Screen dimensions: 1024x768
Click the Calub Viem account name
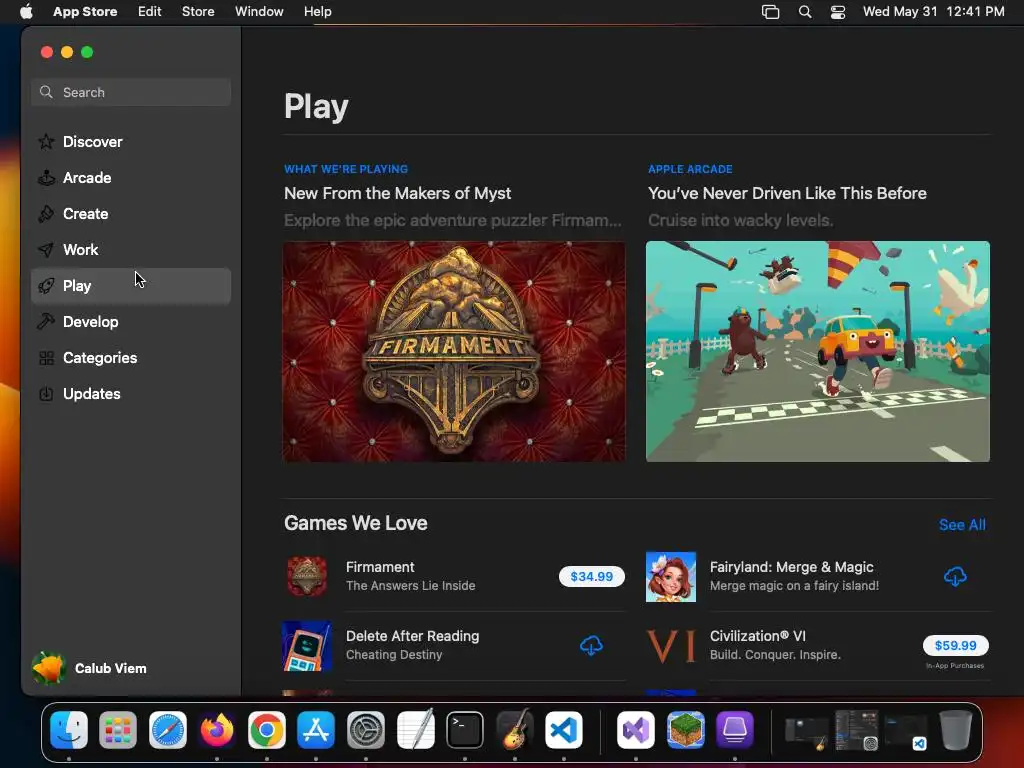pos(110,668)
